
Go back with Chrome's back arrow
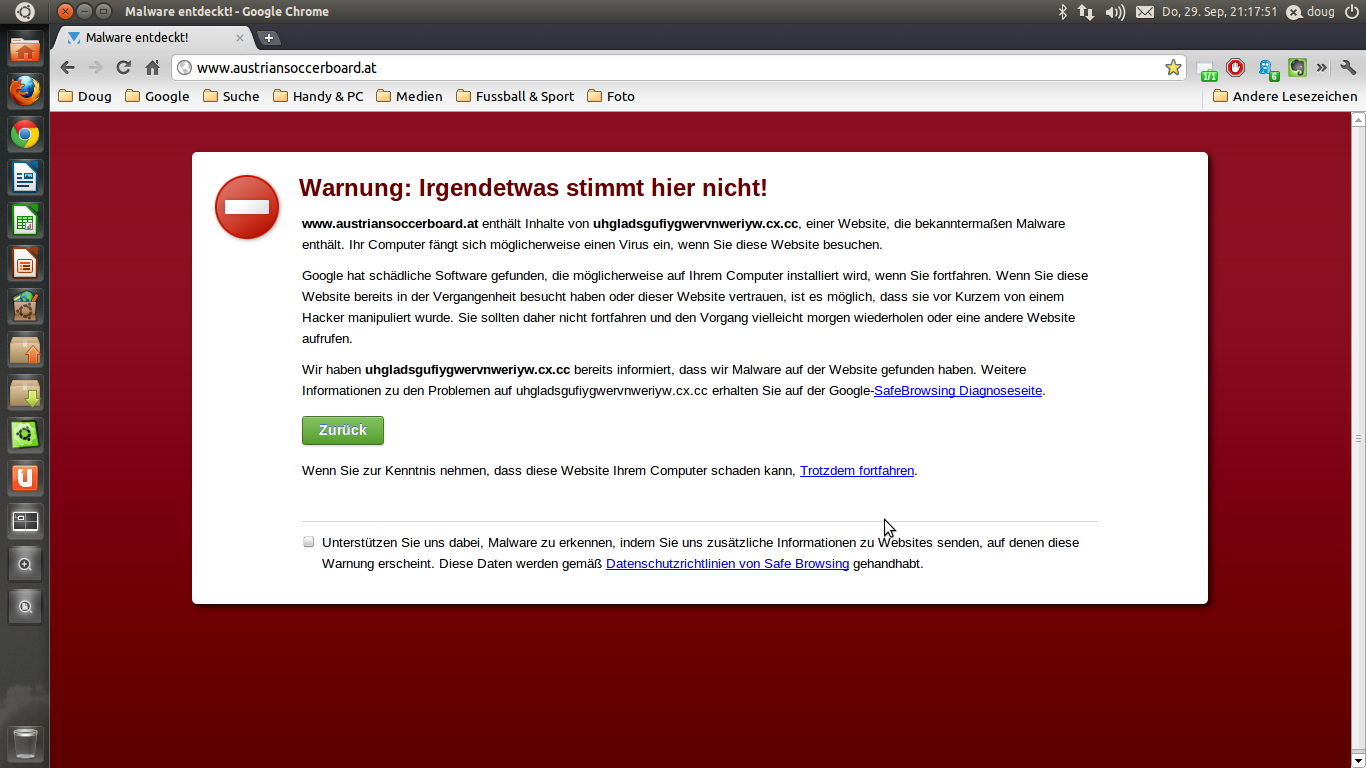pyautogui.click(x=67, y=68)
